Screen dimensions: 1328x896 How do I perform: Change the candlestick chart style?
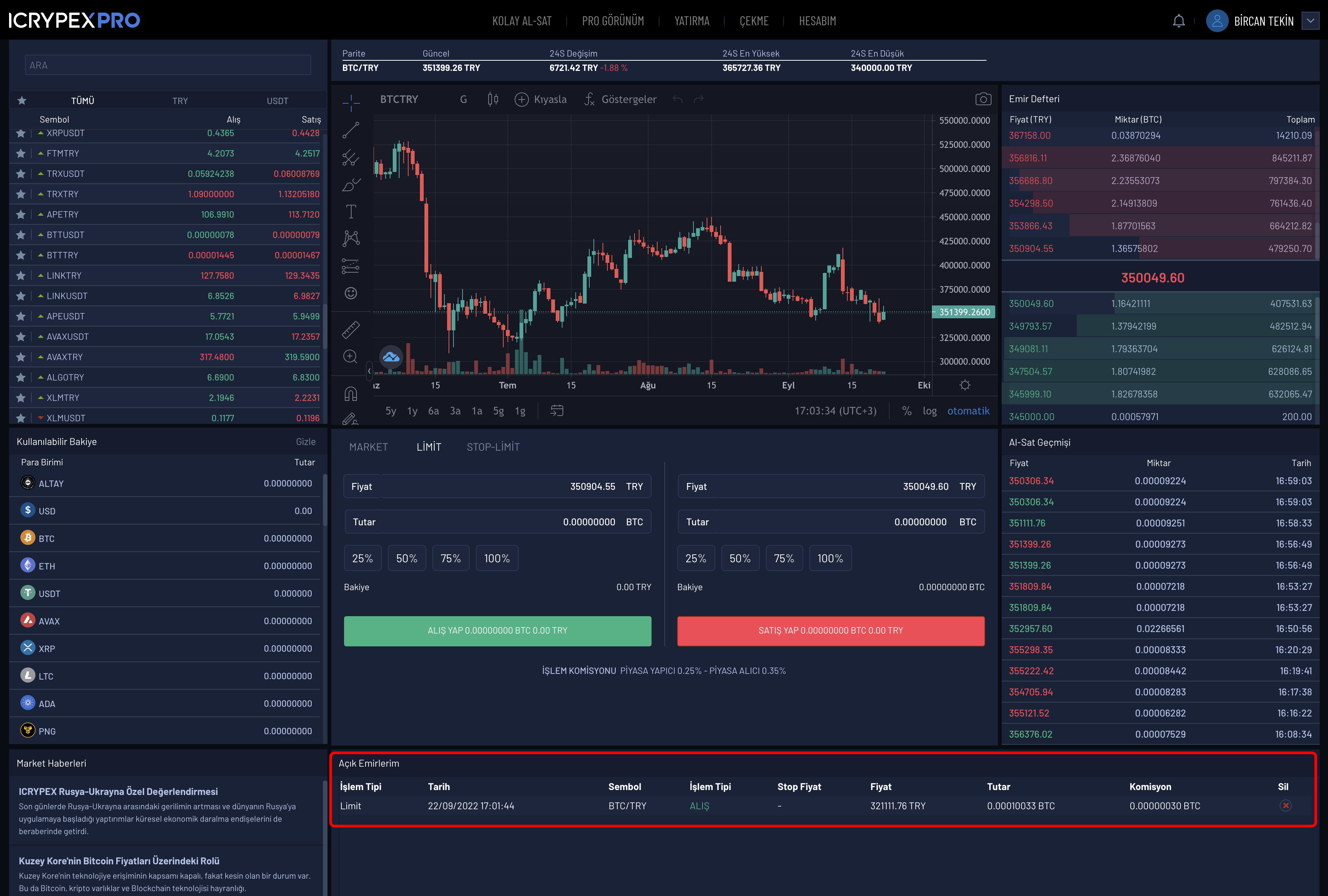tap(493, 99)
